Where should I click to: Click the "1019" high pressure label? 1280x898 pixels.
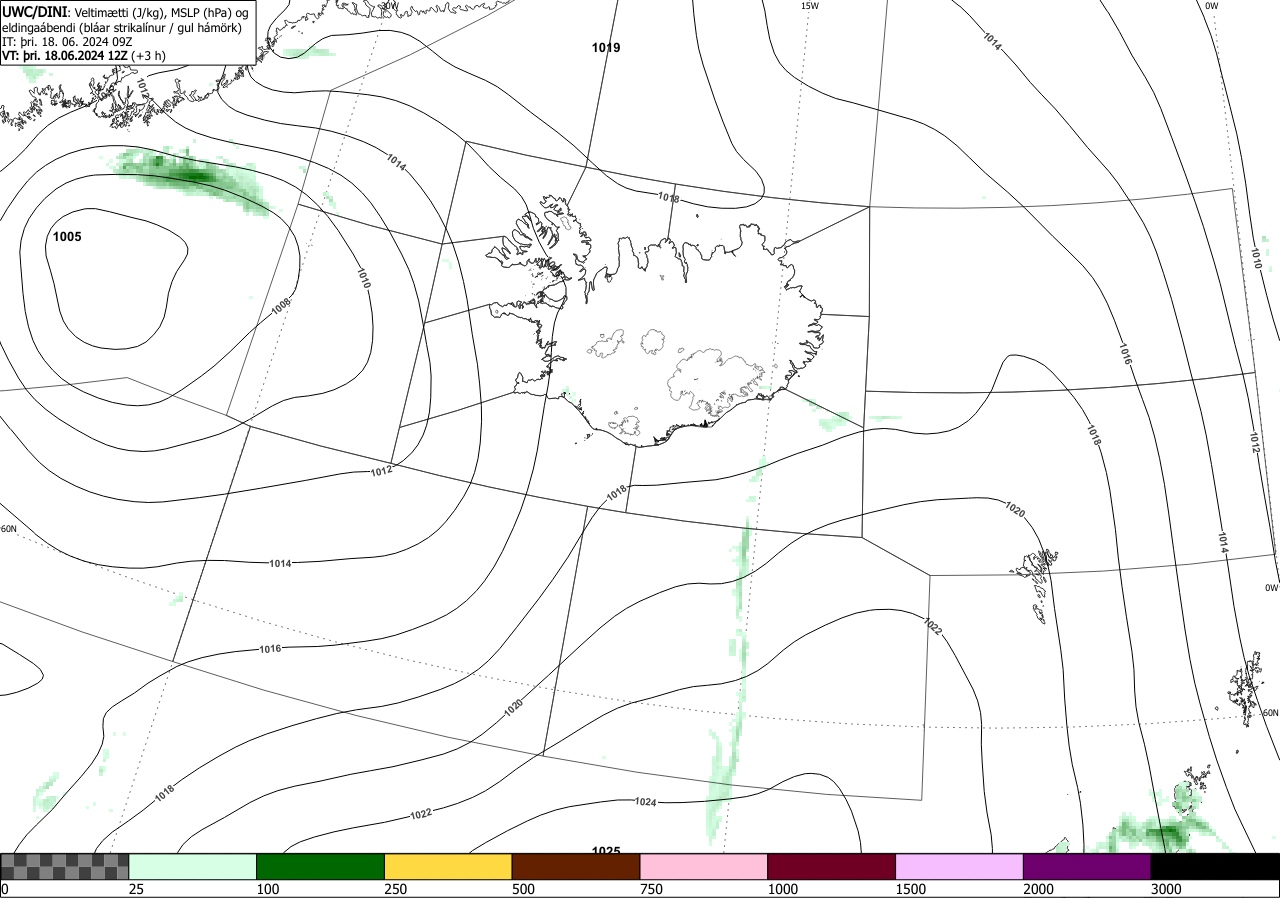(x=606, y=48)
